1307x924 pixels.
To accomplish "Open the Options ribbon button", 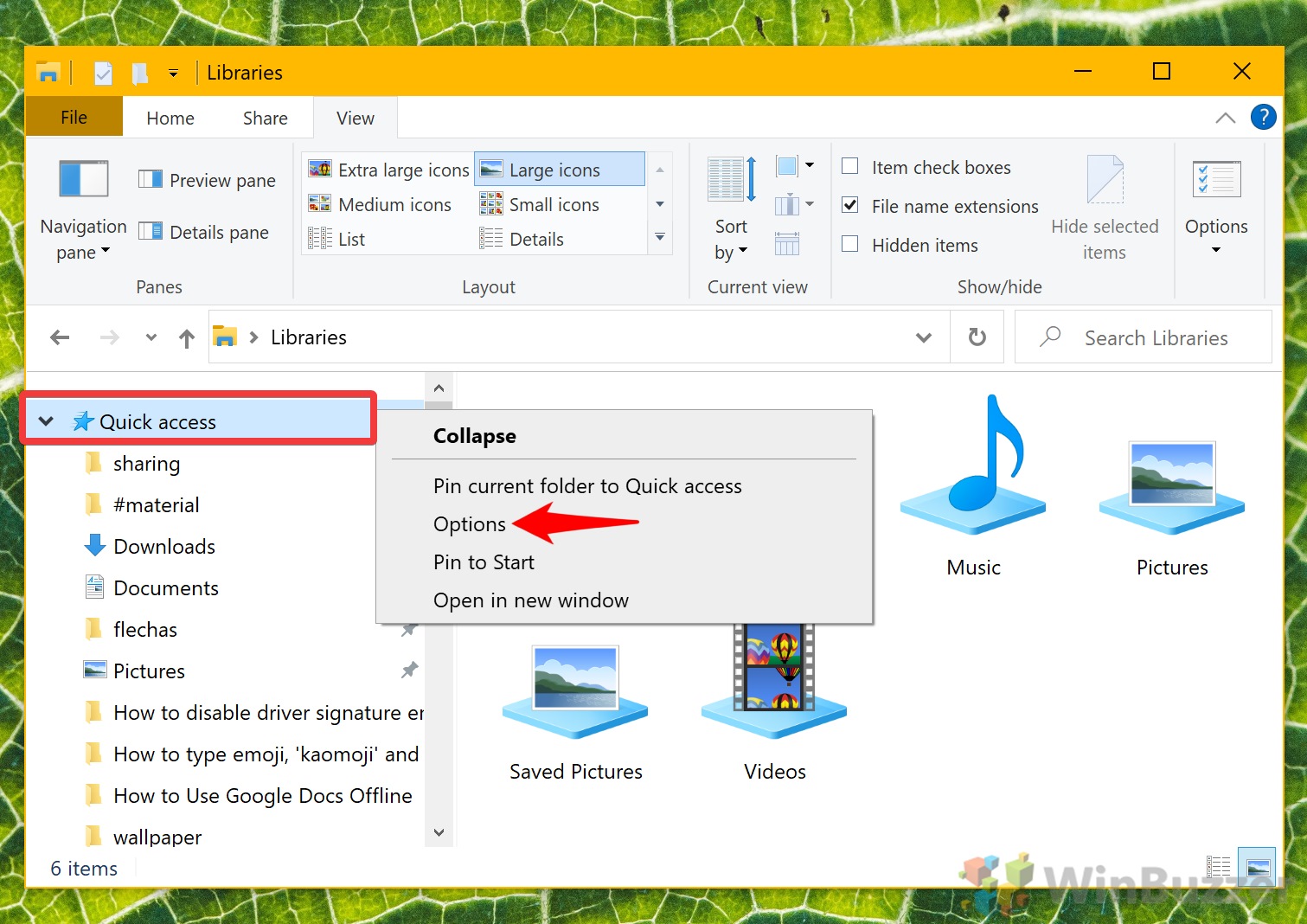I will pyautogui.click(x=1216, y=208).
